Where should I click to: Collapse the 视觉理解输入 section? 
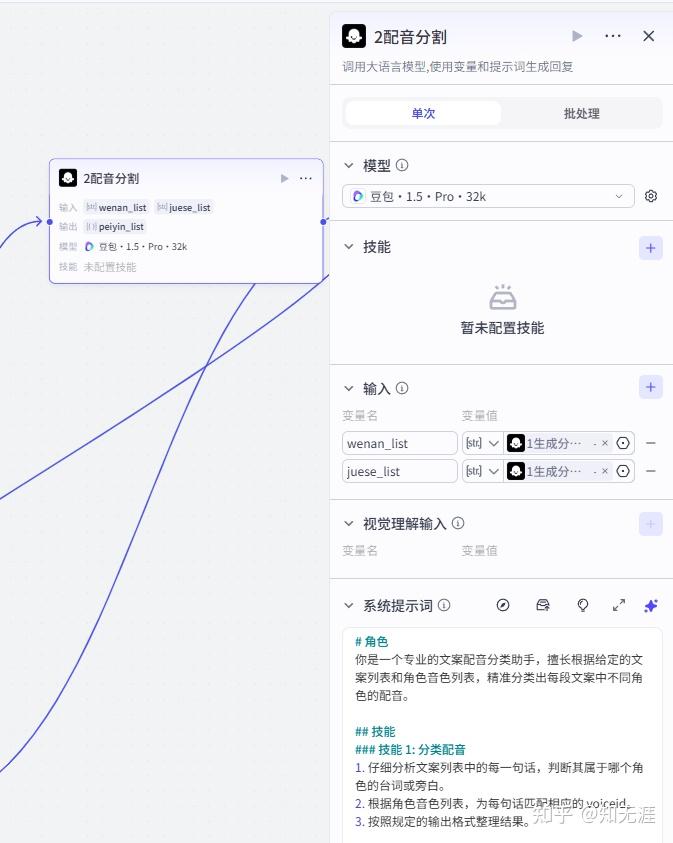349,523
